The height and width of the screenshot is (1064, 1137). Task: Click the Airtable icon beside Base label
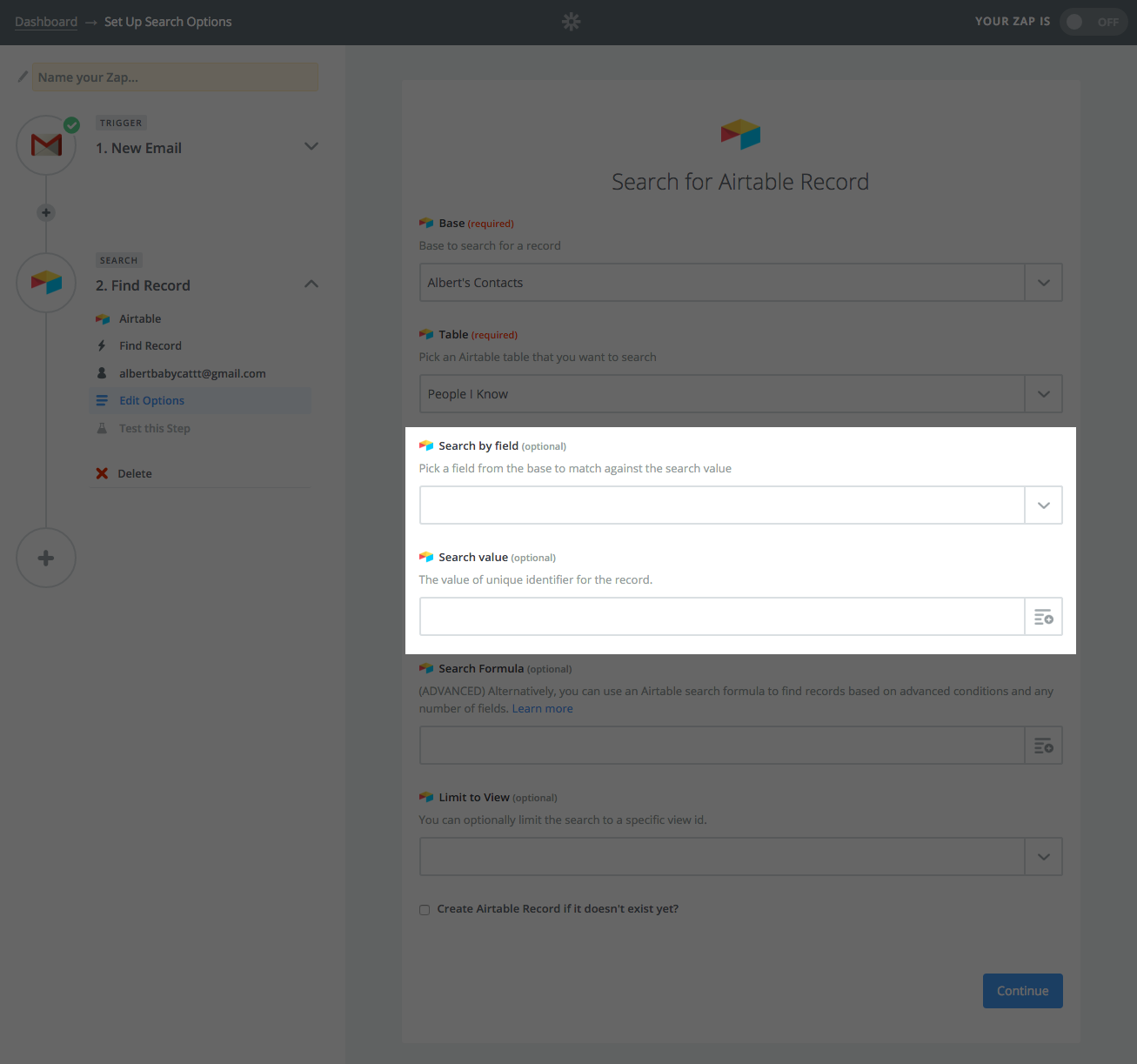pyautogui.click(x=426, y=224)
